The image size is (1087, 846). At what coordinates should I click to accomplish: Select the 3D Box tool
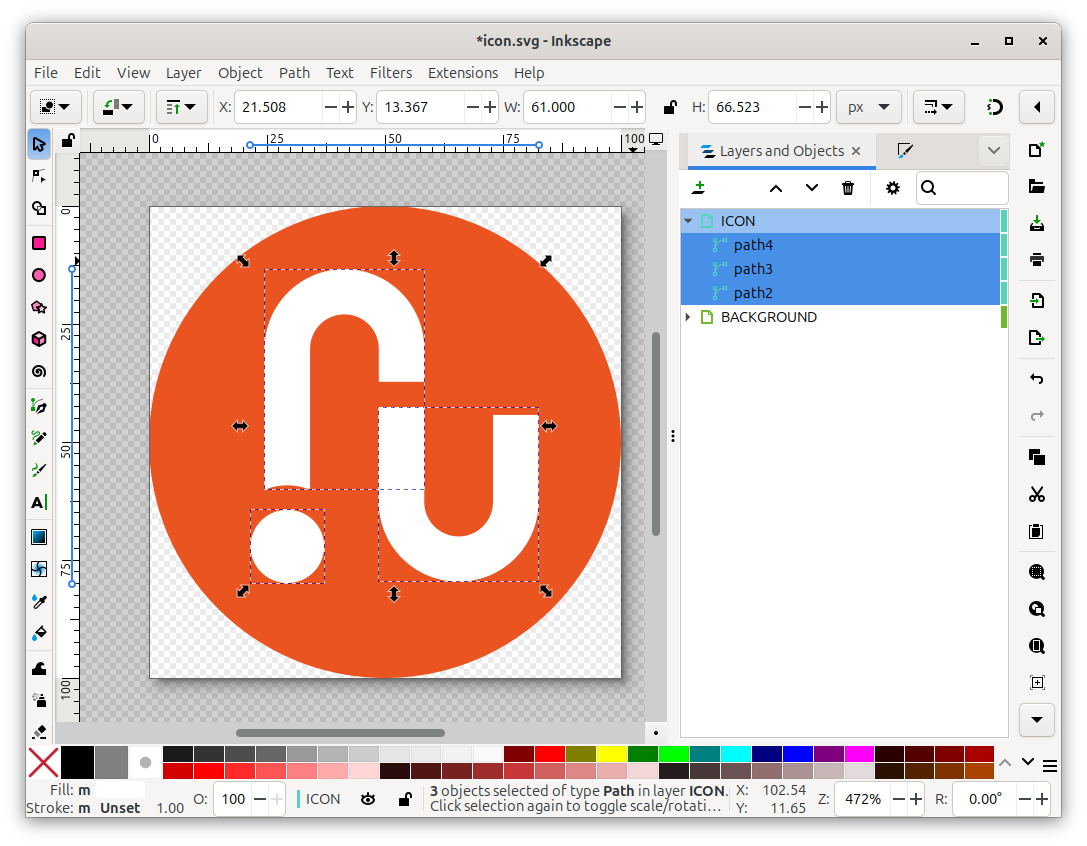tap(39, 339)
